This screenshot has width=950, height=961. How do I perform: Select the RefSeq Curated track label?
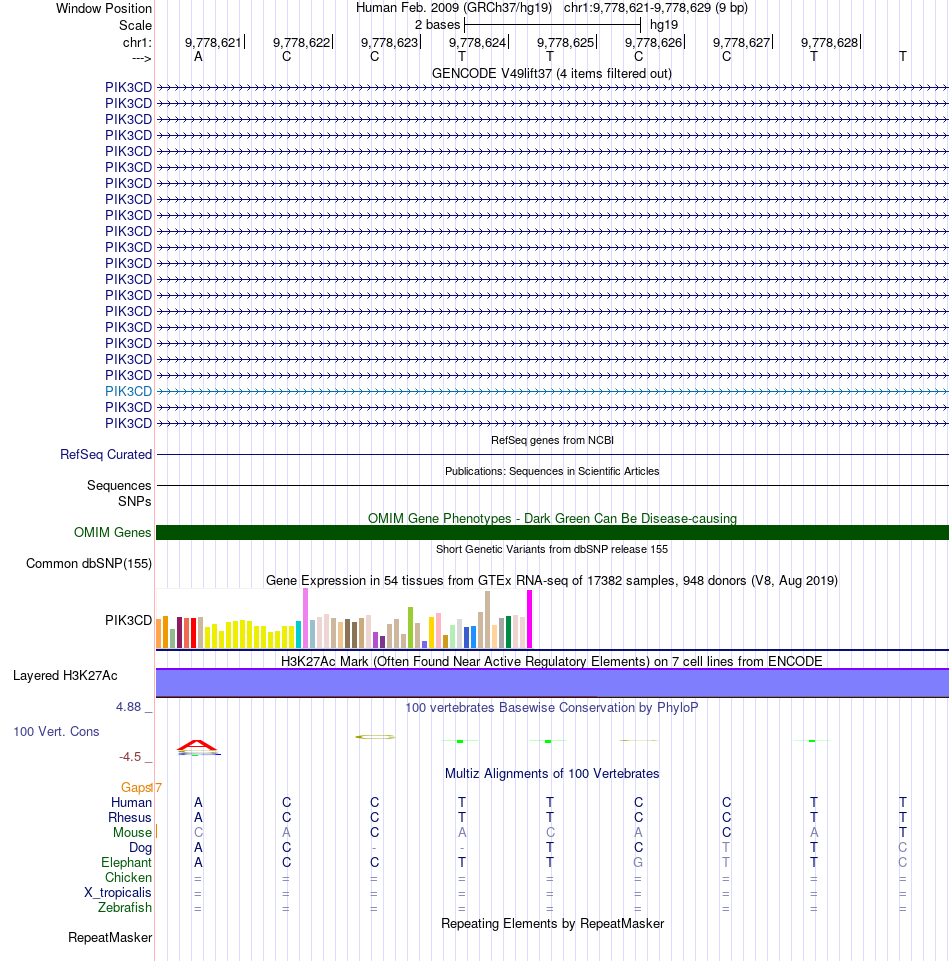click(106, 454)
